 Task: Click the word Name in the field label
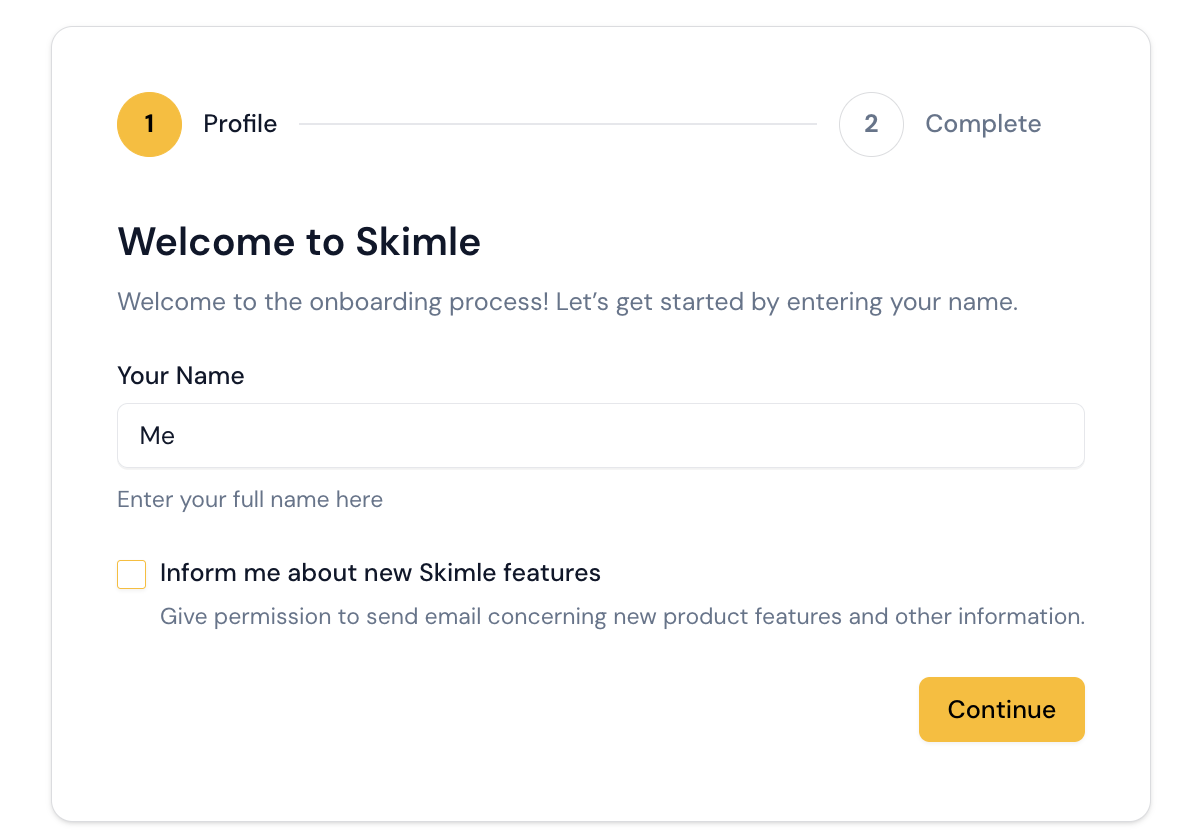pyautogui.click(x=210, y=376)
